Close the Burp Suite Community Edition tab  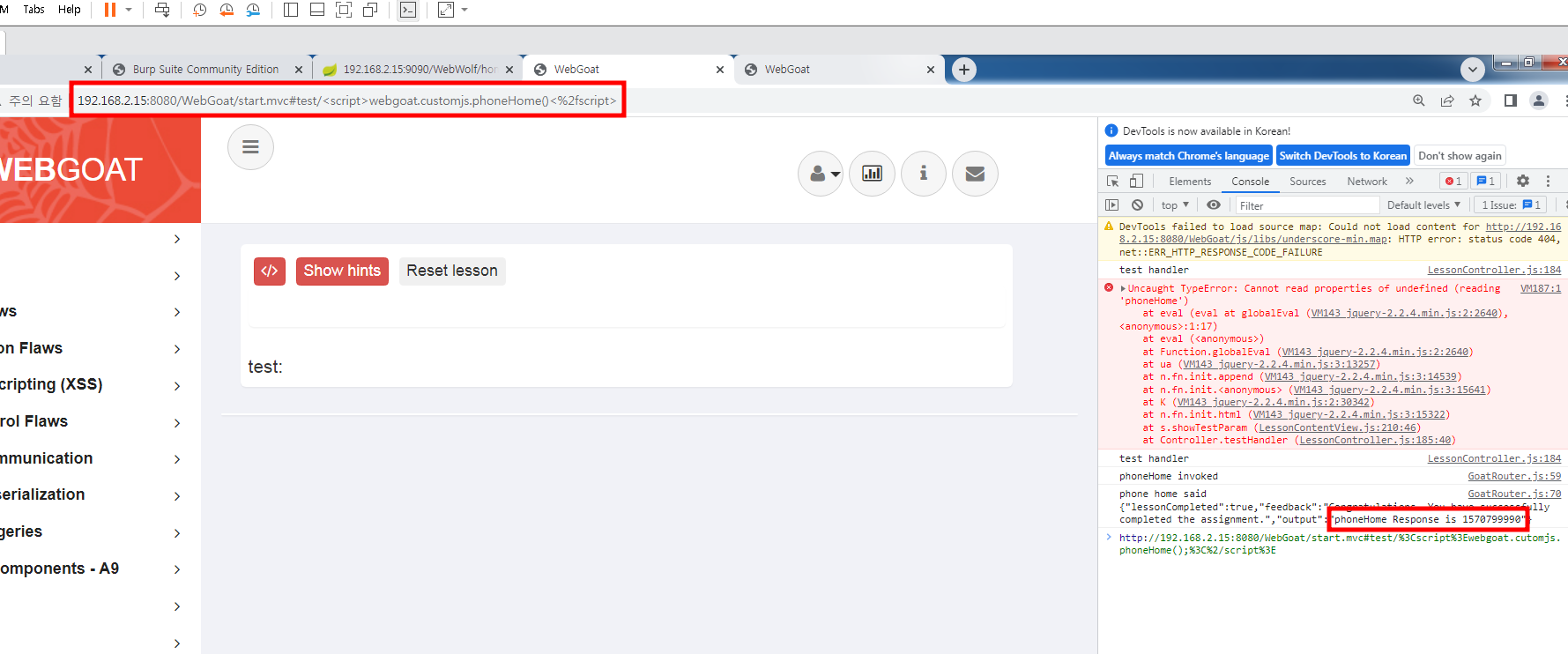click(x=299, y=70)
